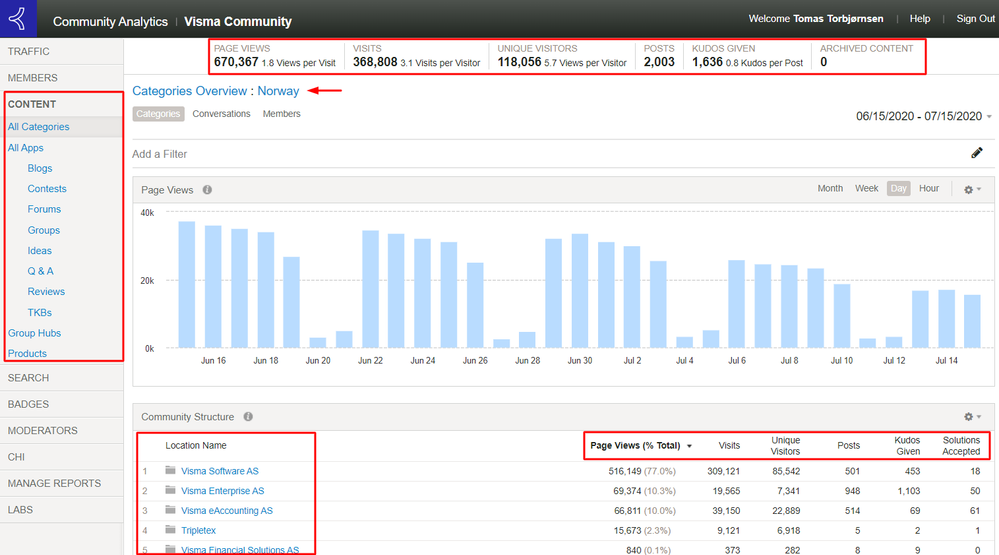Open the Community Structure gear settings

tap(972, 417)
